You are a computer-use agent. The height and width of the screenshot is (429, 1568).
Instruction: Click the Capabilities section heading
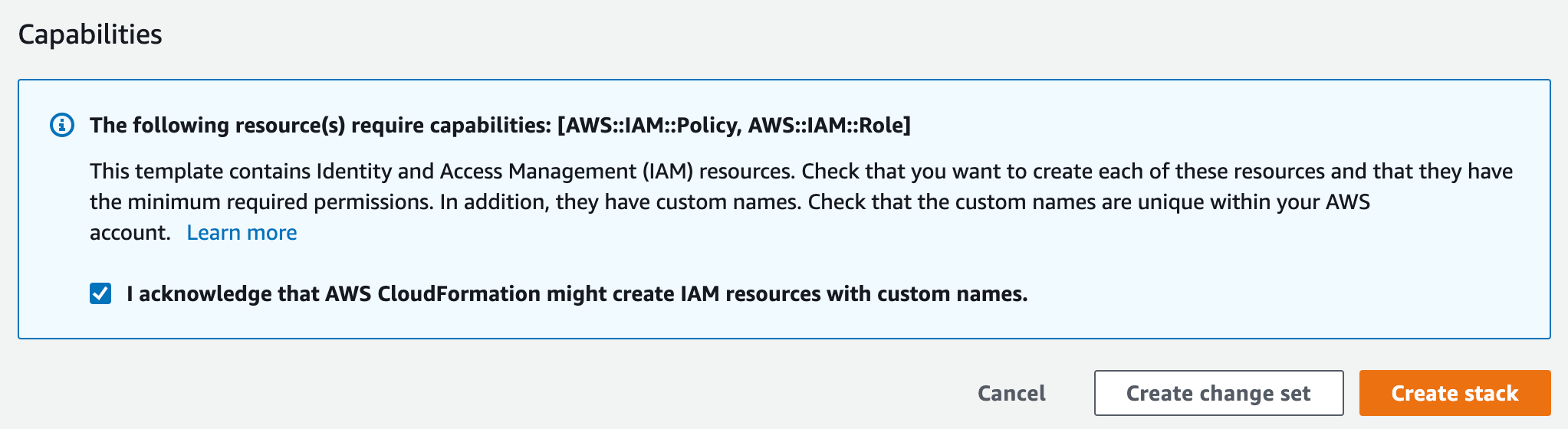90,34
